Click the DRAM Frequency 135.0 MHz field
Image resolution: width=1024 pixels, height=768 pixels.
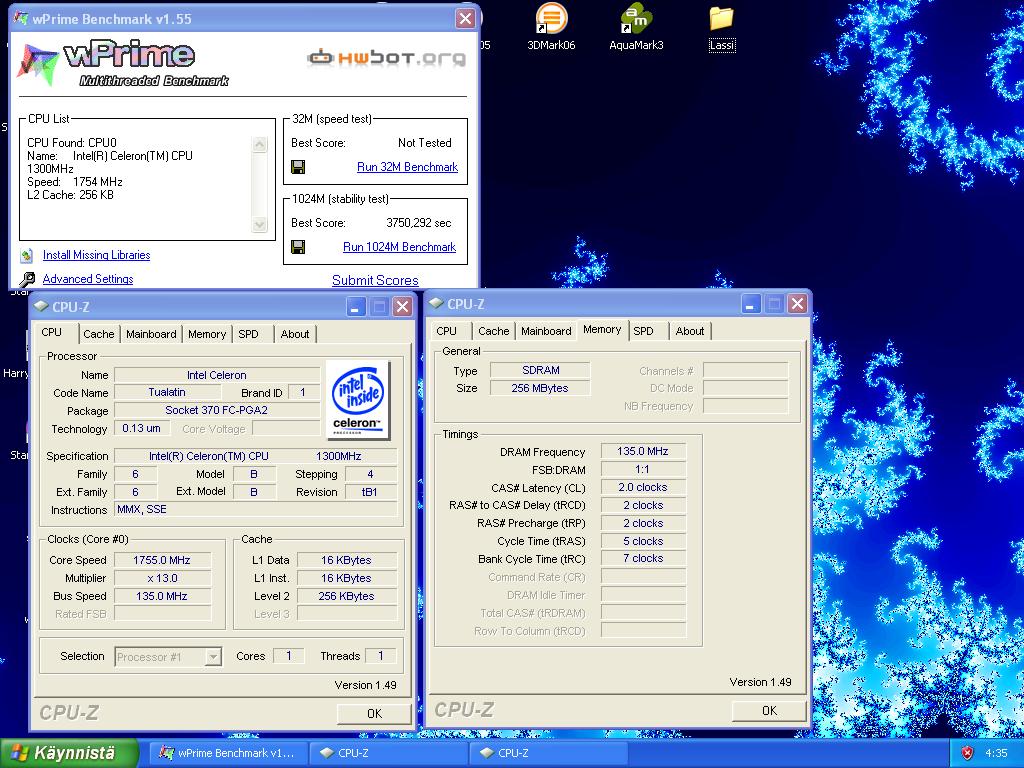click(x=643, y=451)
